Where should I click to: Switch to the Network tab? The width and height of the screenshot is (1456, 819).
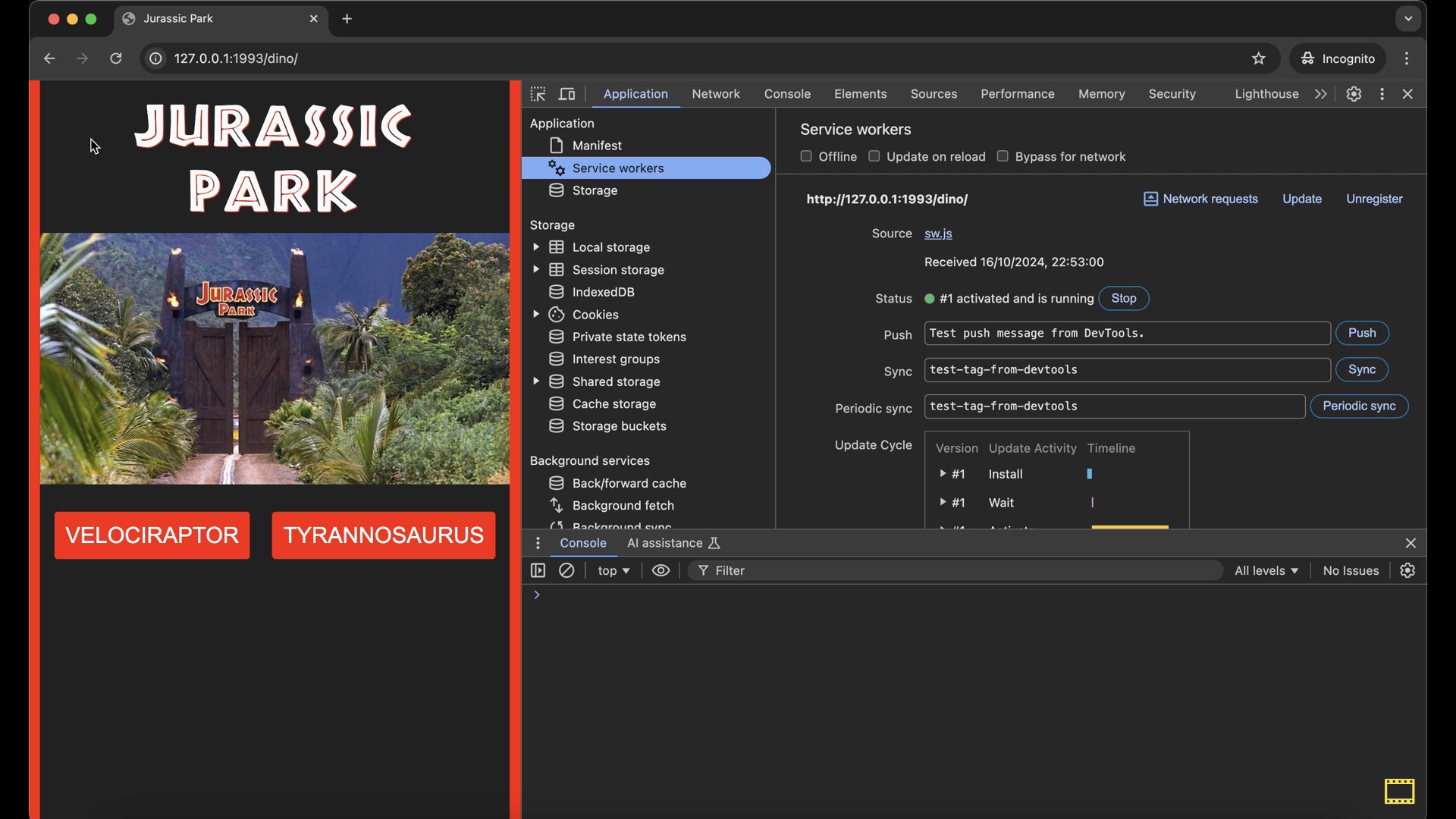[715, 94]
